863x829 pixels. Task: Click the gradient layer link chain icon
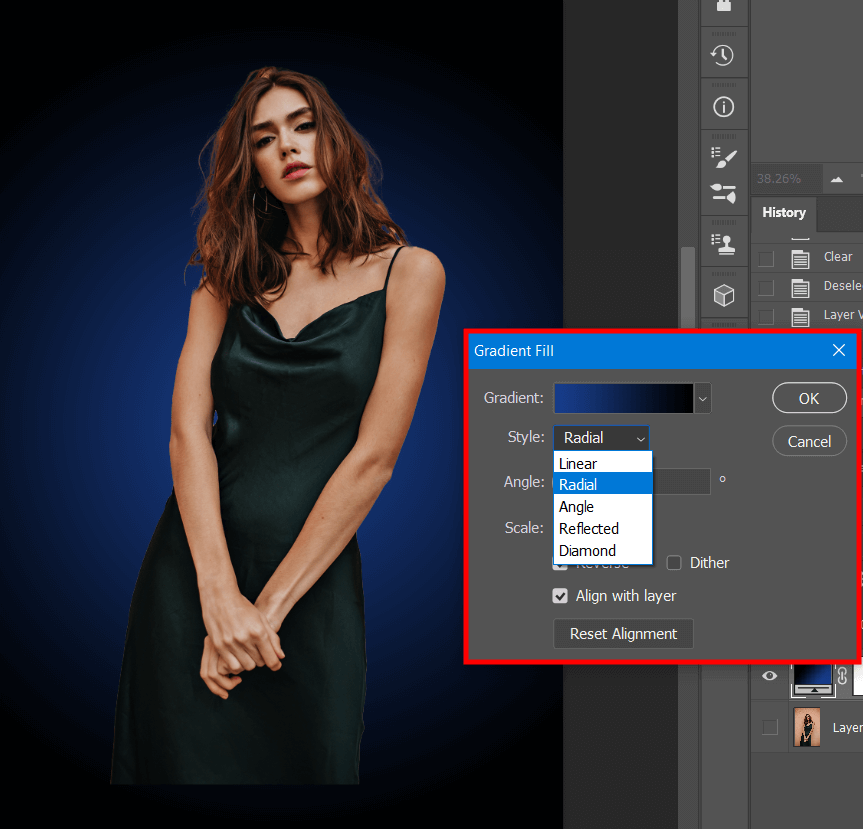coord(841,675)
